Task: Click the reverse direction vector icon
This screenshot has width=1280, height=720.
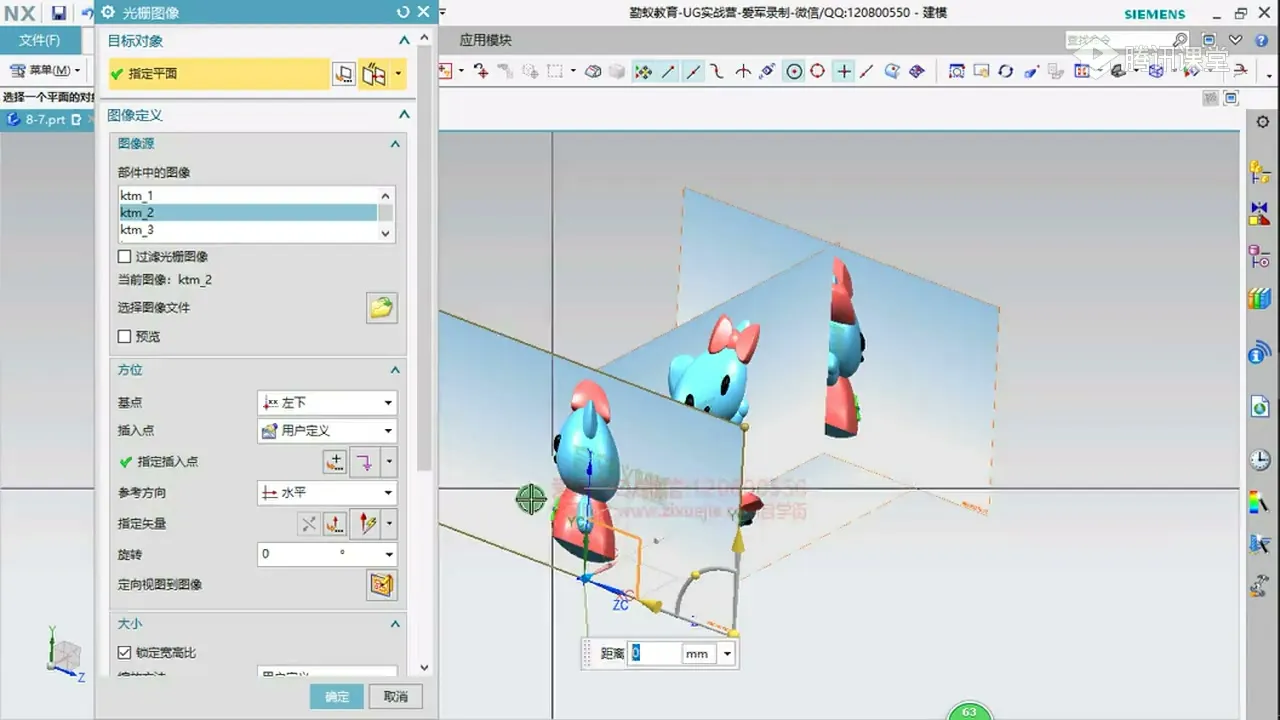Action: [310, 523]
